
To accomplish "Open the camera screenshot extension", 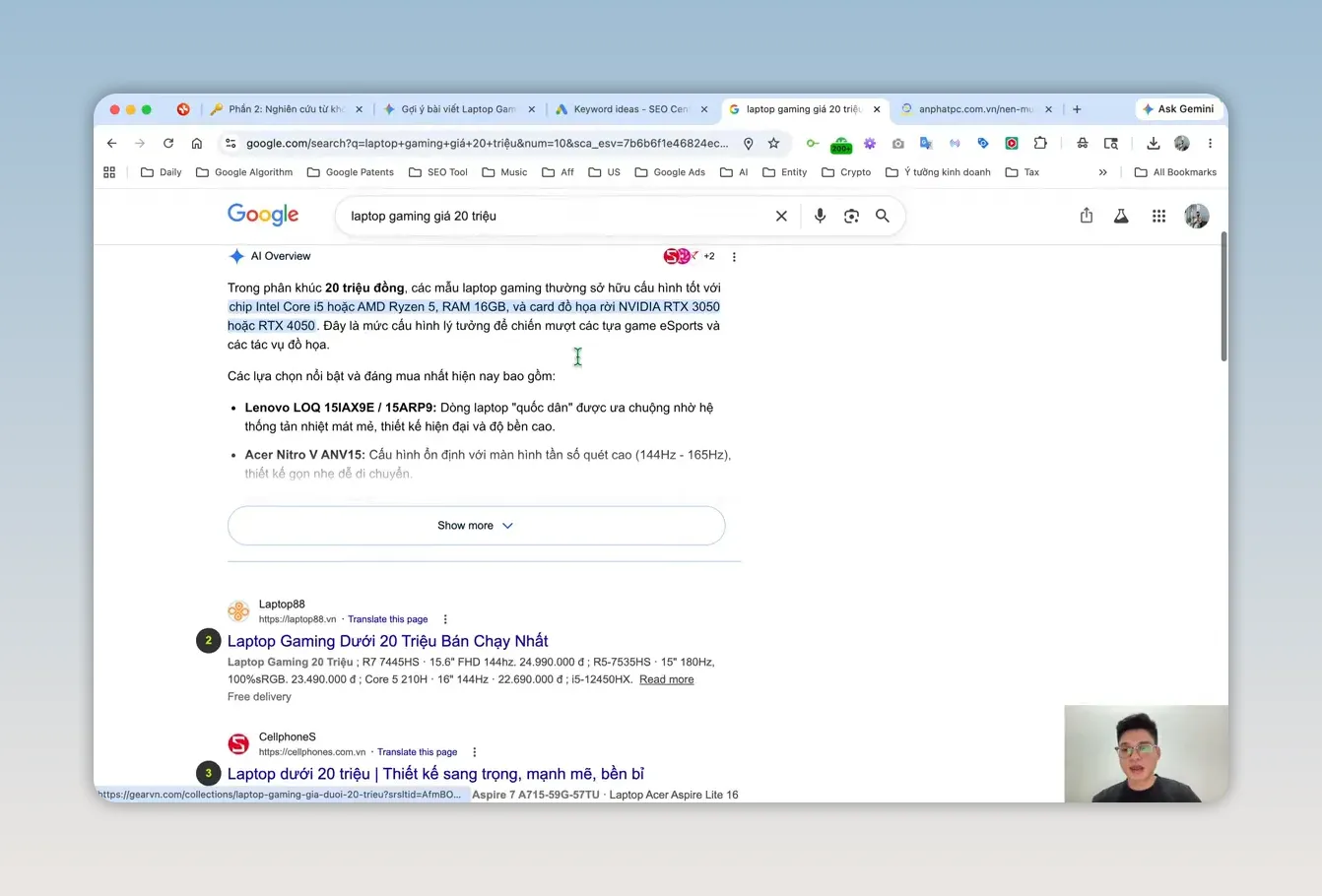I will point(897,144).
